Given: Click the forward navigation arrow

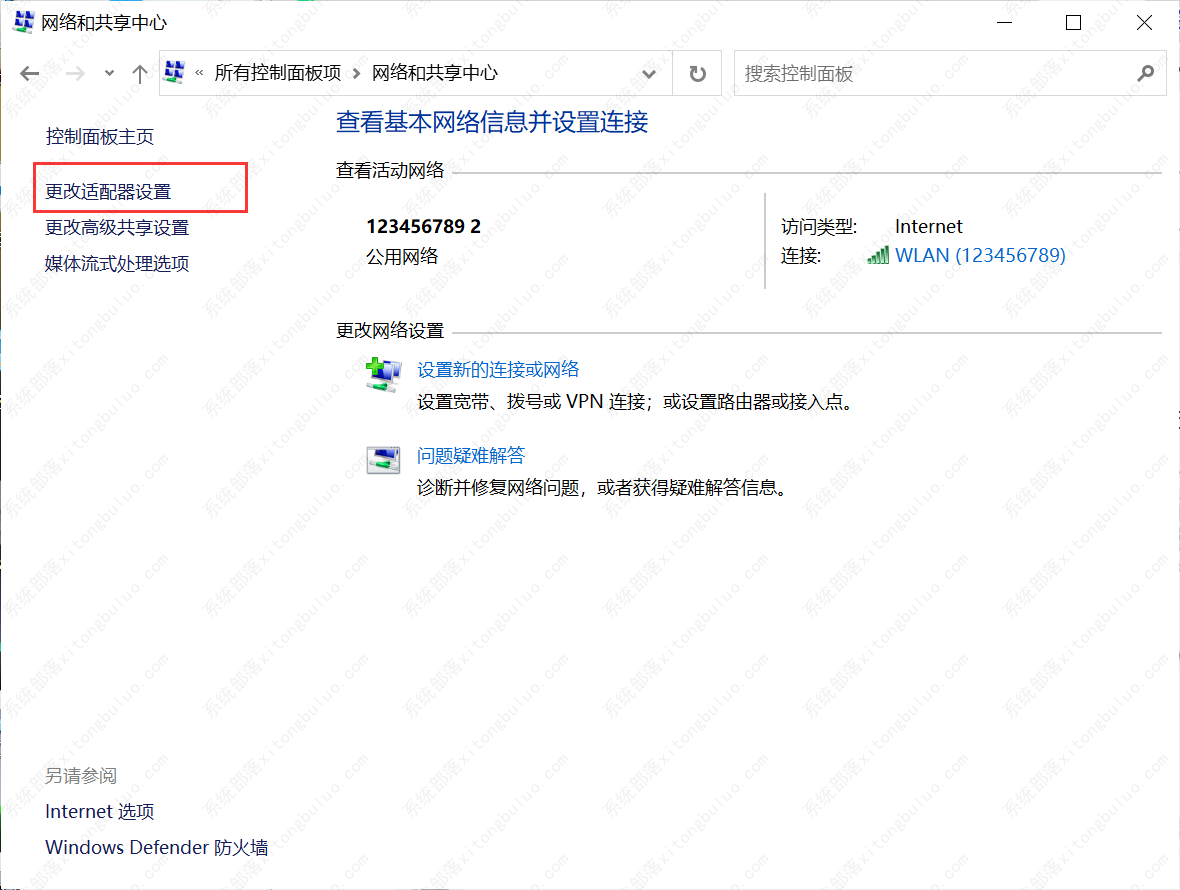Looking at the screenshot, I should pos(75,72).
